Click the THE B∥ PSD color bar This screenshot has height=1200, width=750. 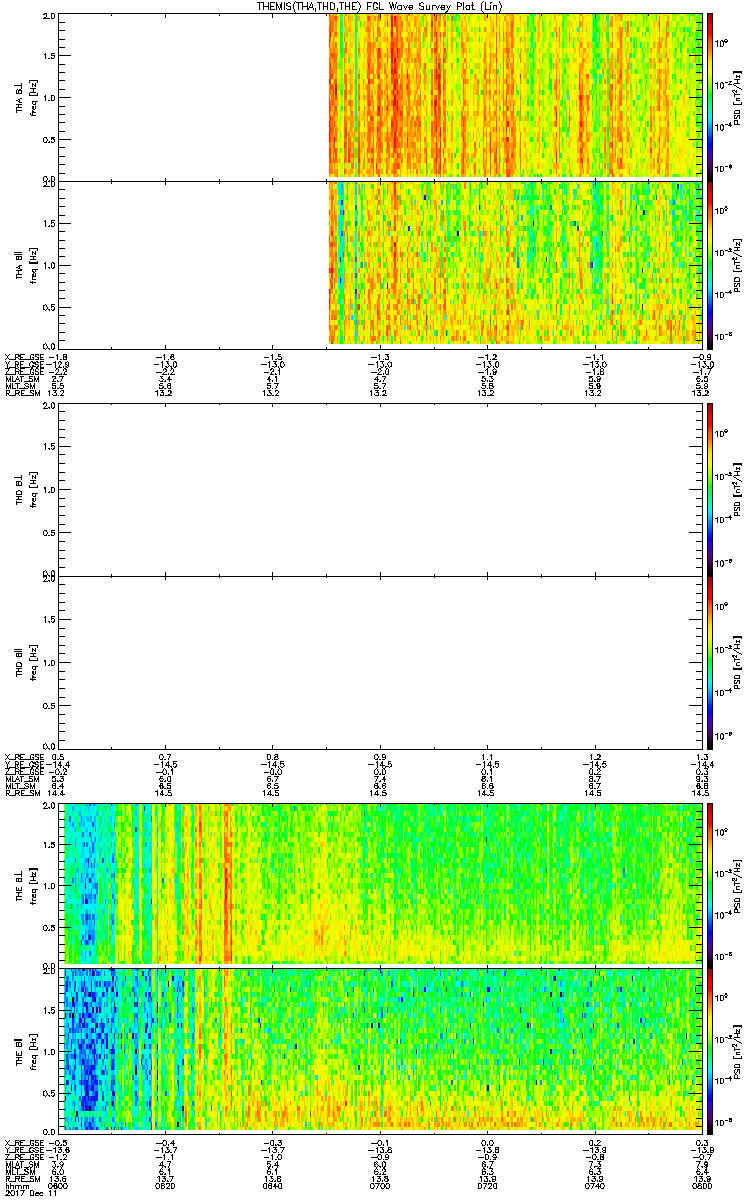click(x=711, y=1048)
